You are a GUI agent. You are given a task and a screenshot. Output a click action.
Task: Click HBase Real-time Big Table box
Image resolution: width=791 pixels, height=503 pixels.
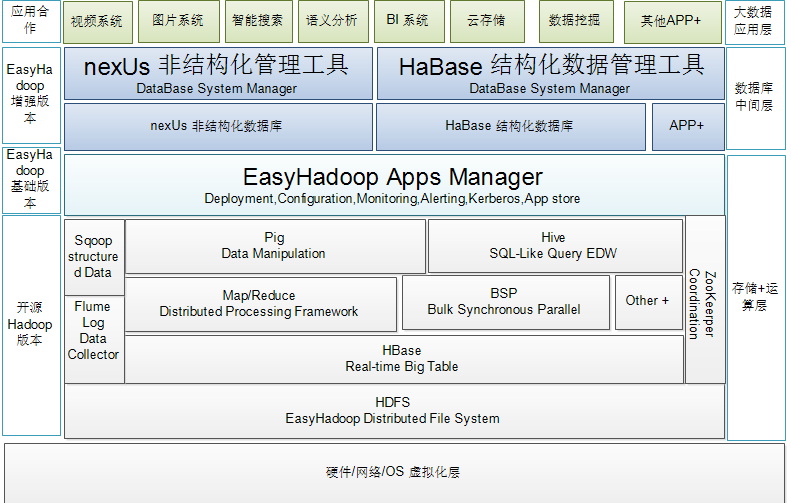(x=404, y=359)
